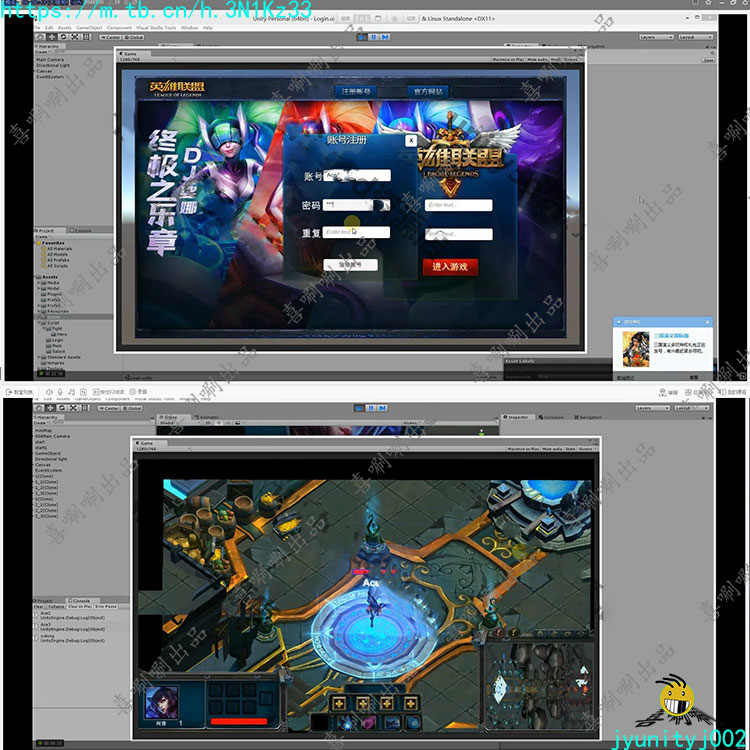Viewport: 750px width, 750px height.
Task: Click 注册帐号 button in login screen
Action: pyautogui.click(x=356, y=91)
